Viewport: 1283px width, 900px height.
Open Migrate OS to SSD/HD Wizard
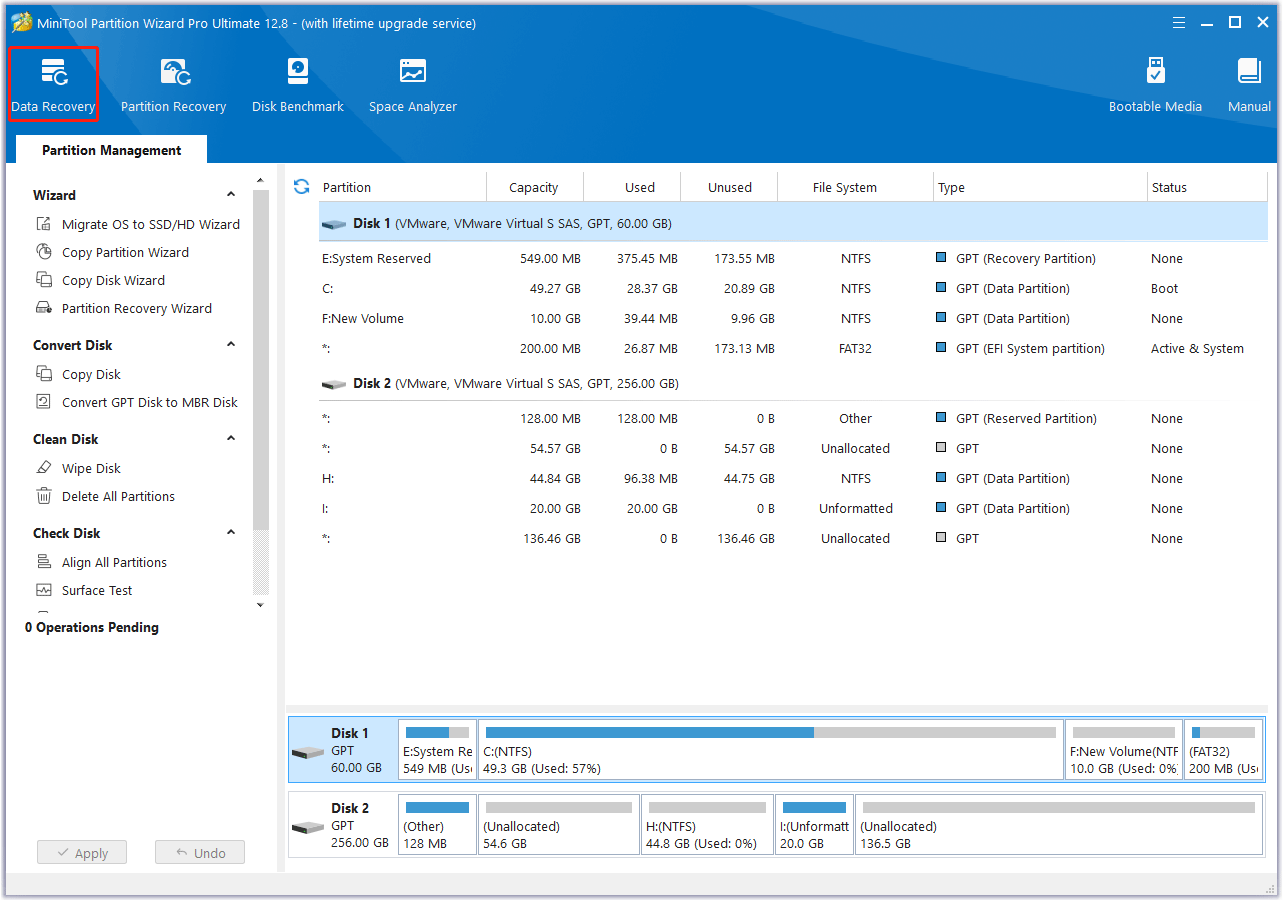point(147,223)
